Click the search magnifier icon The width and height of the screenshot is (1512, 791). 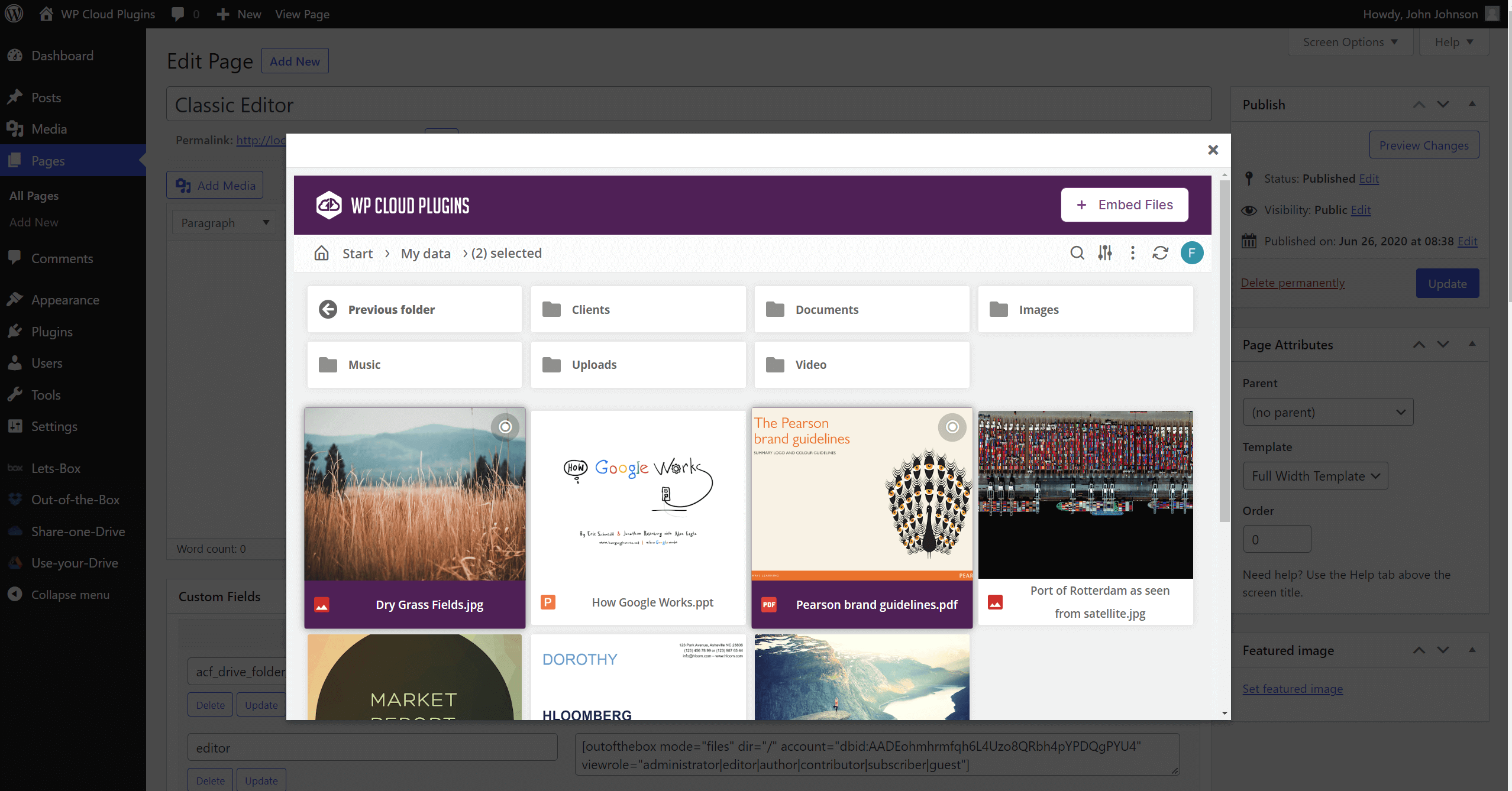point(1077,253)
